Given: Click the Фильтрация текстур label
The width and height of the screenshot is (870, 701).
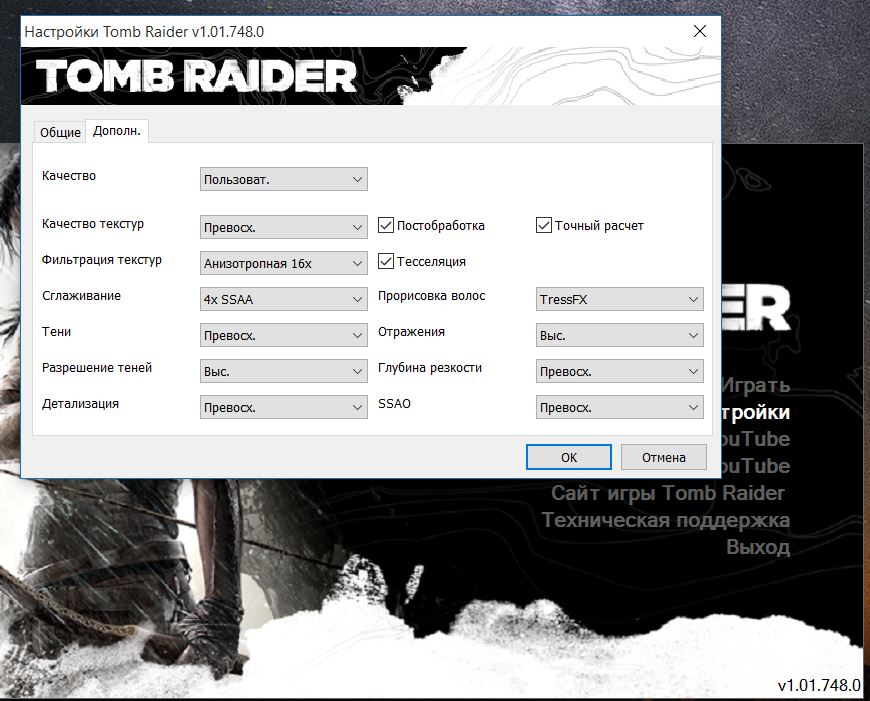Looking at the screenshot, I should point(102,260).
